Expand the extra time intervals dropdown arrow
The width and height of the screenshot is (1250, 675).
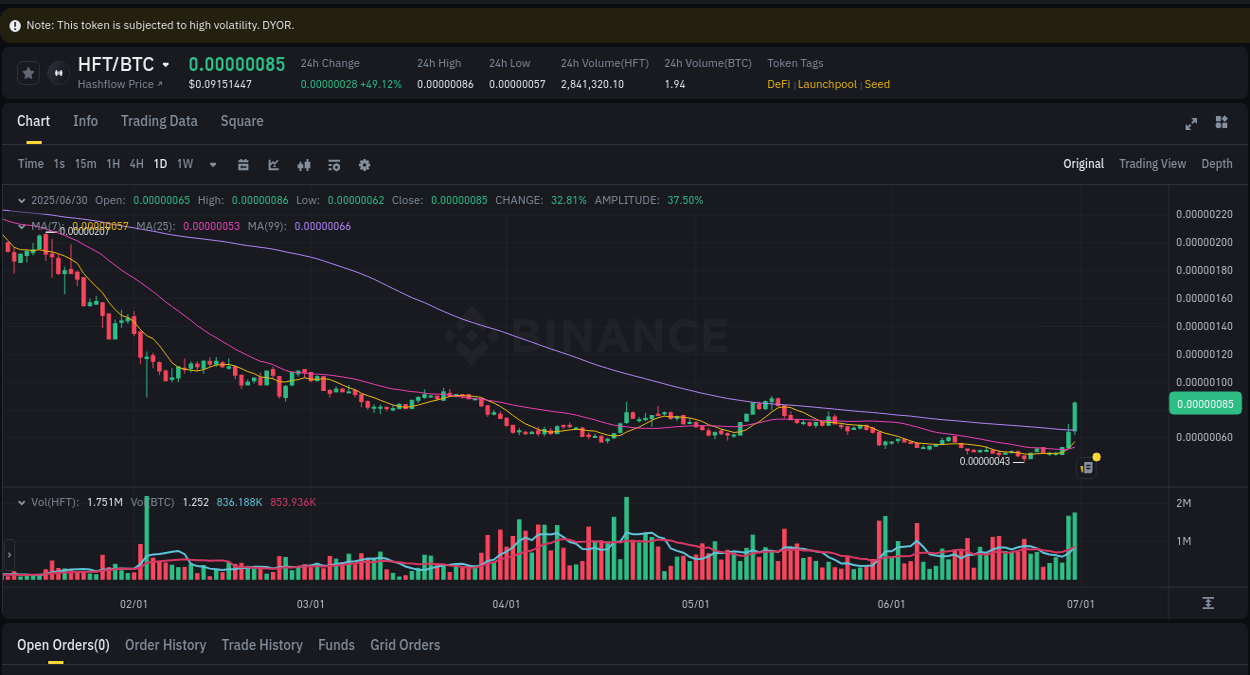pyautogui.click(x=211, y=164)
